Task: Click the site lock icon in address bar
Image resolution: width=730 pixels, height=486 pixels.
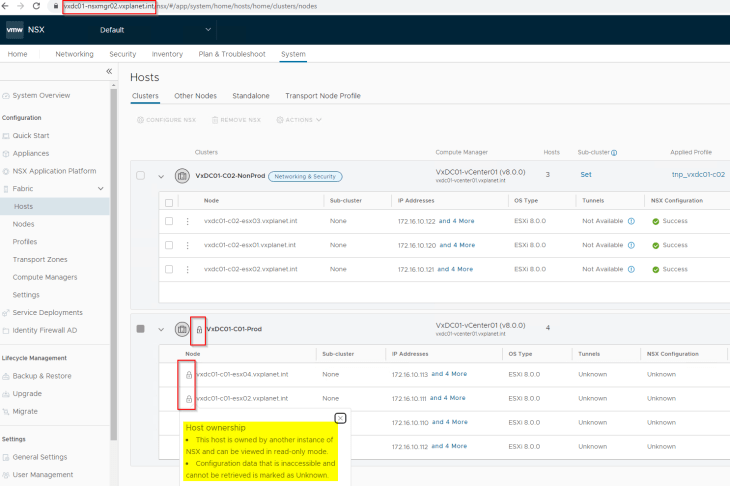Action: (x=55, y=6)
